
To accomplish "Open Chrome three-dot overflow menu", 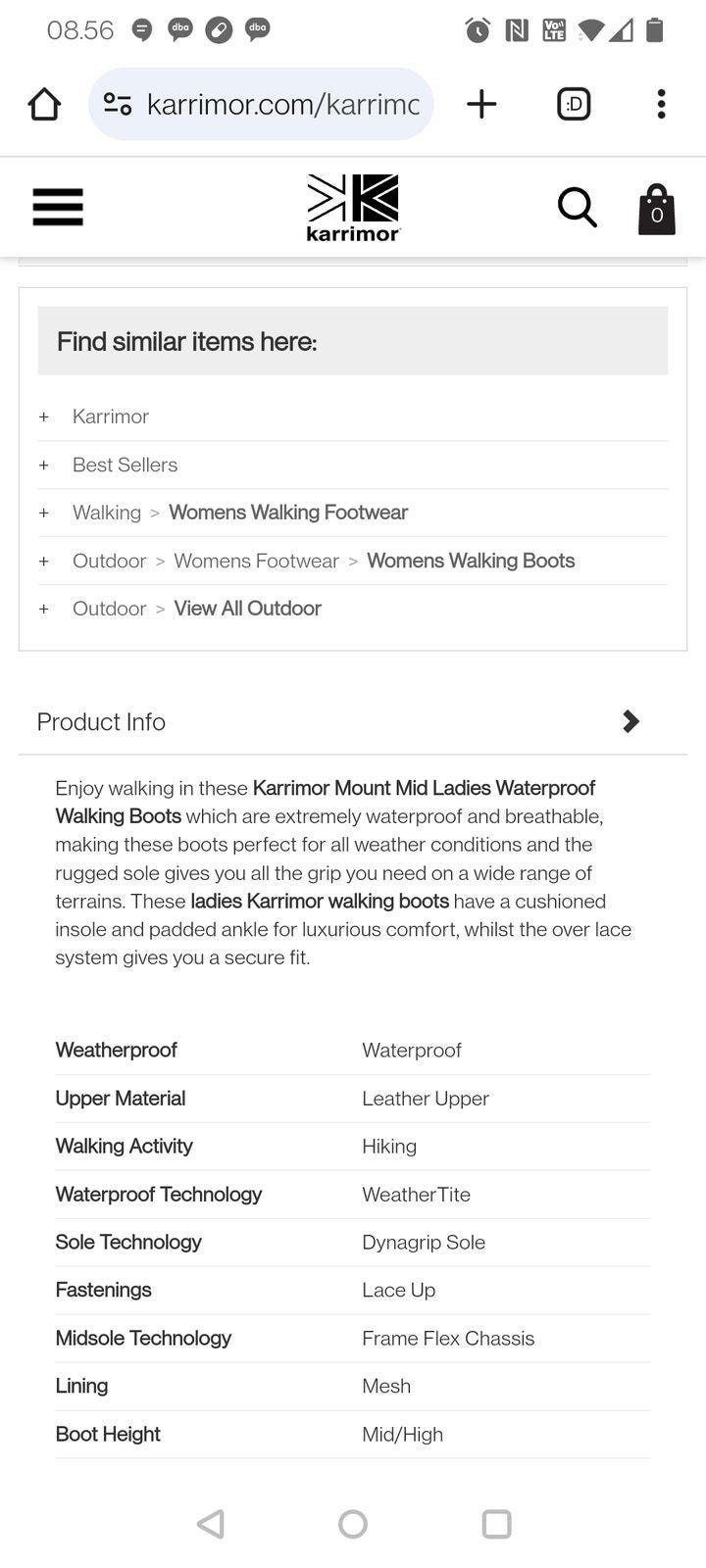I will pyautogui.click(x=661, y=104).
